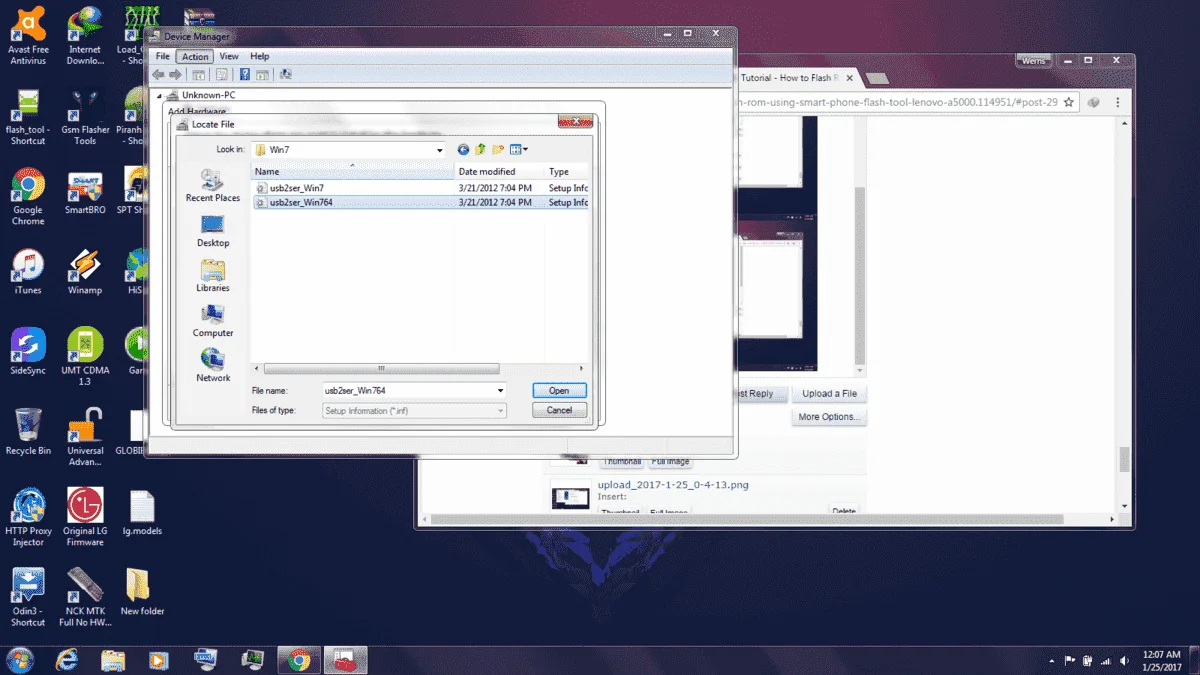Click the Chrome taskbar button
This screenshot has width=1200, height=675.
click(299, 660)
